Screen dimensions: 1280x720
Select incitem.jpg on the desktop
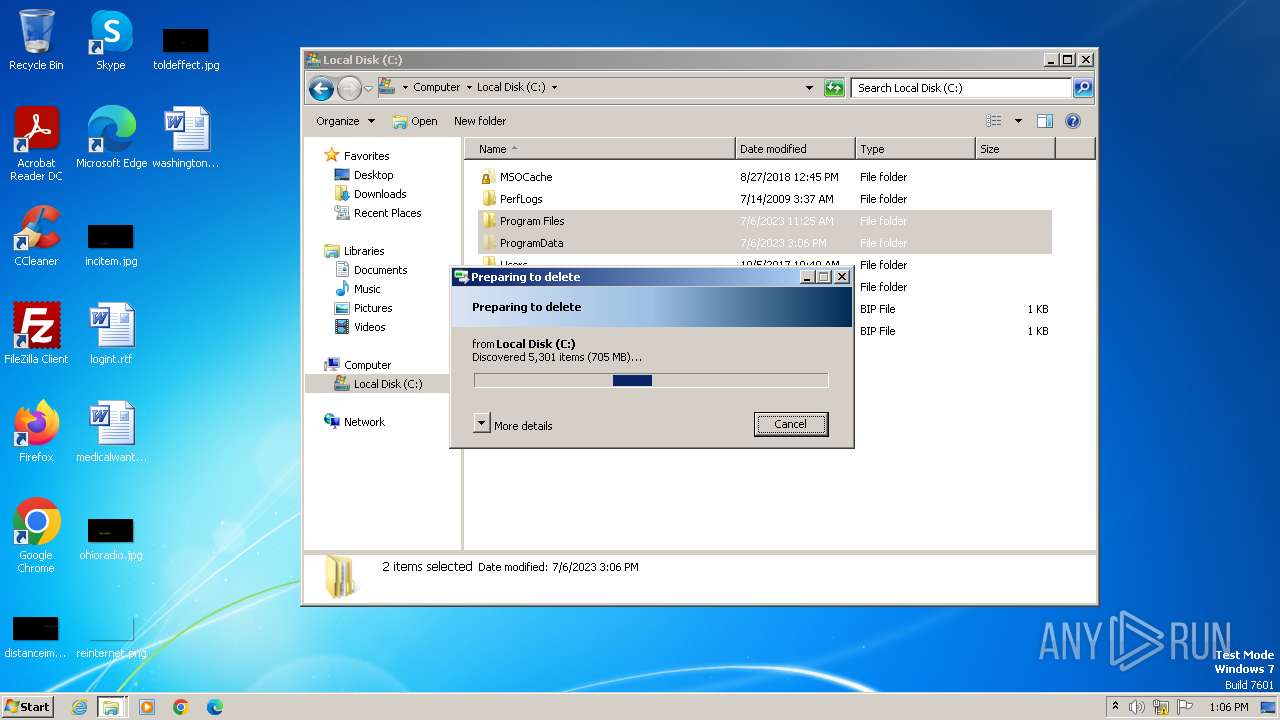point(111,245)
